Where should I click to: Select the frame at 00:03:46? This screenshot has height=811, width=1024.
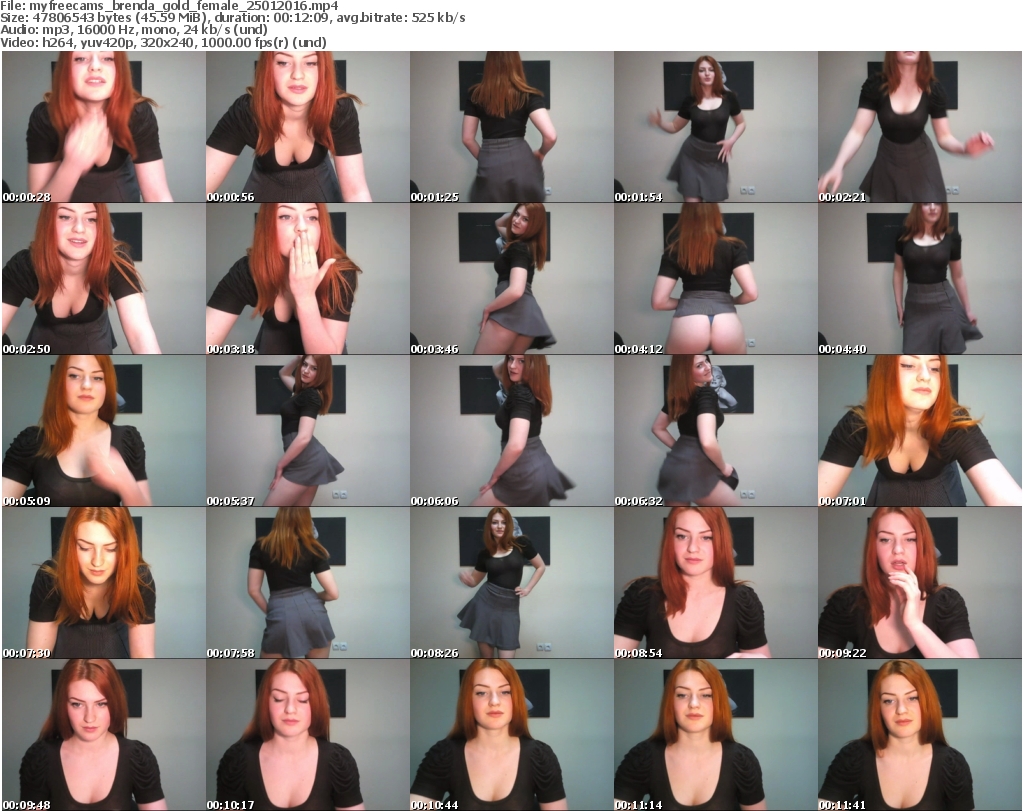click(x=511, y=279)
